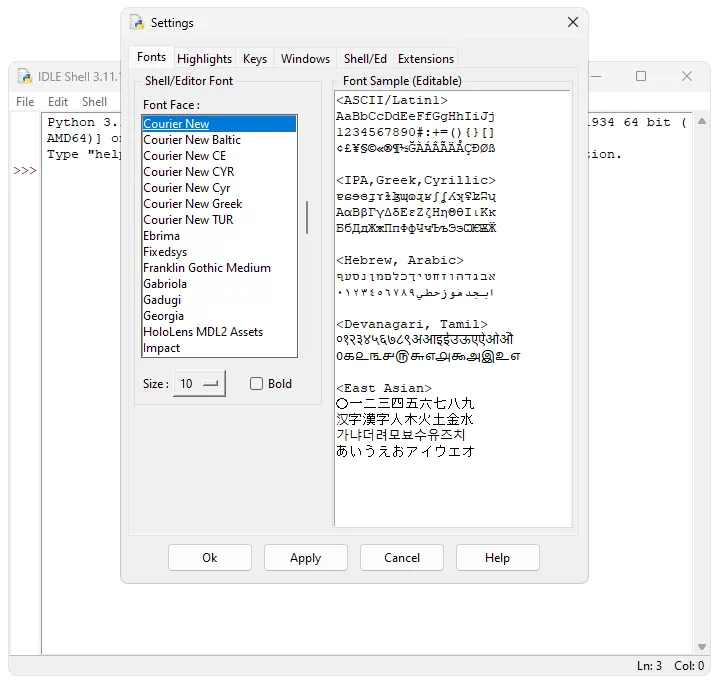Click the font list scrollbar thumb
Image resolution: width=716 pixels, height=680 pixels.
[x=307, y=217]
